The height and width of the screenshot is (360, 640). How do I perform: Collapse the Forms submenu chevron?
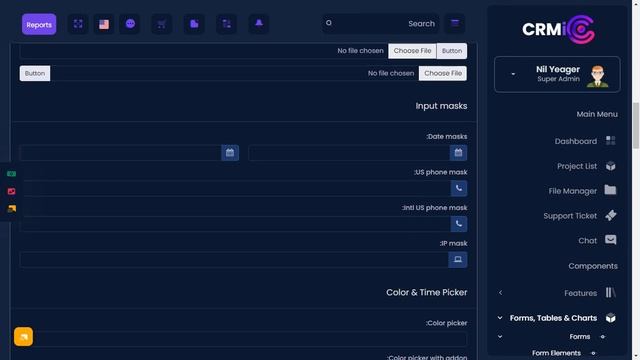click(500, 337)
